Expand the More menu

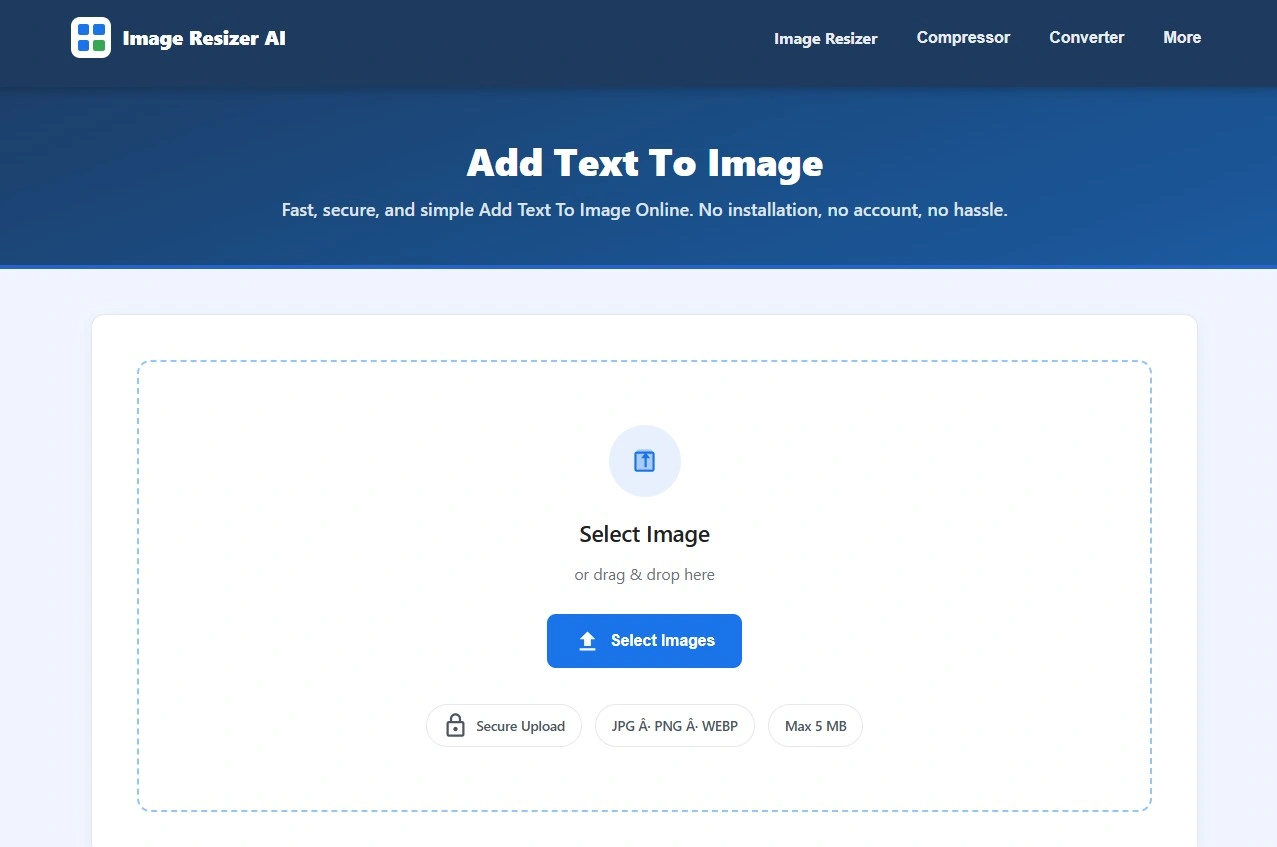pos(1182,38)
